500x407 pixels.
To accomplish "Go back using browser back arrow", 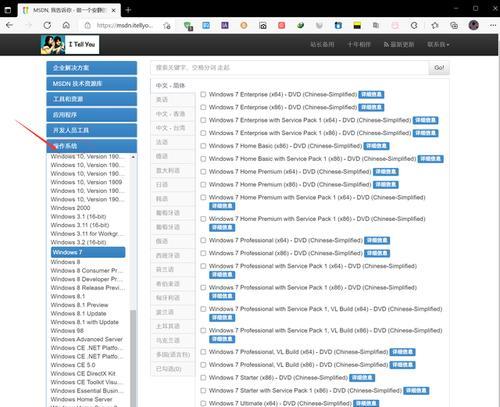I will click(9, 25).
